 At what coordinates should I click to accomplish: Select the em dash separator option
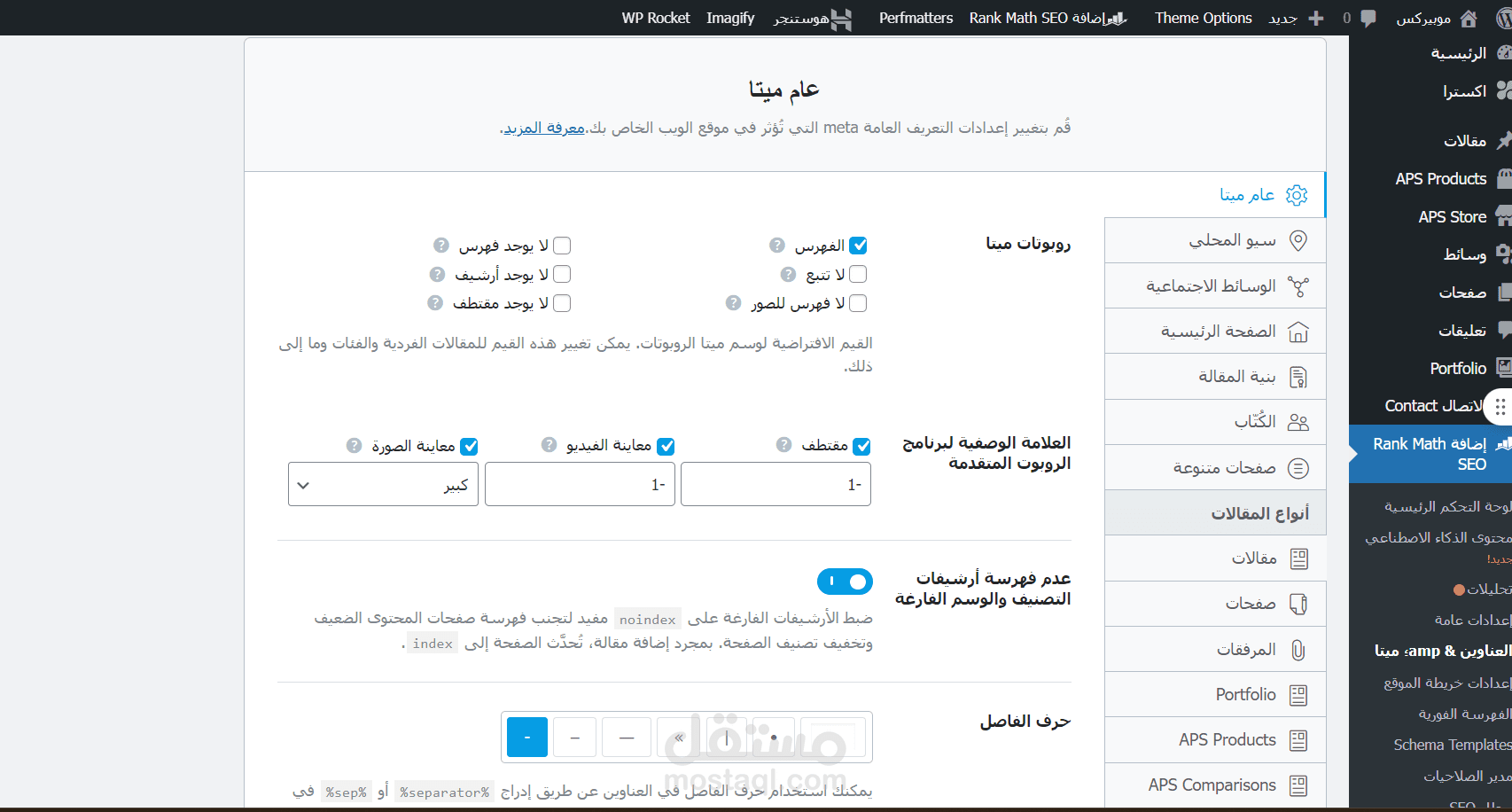(x=627, y=737)
